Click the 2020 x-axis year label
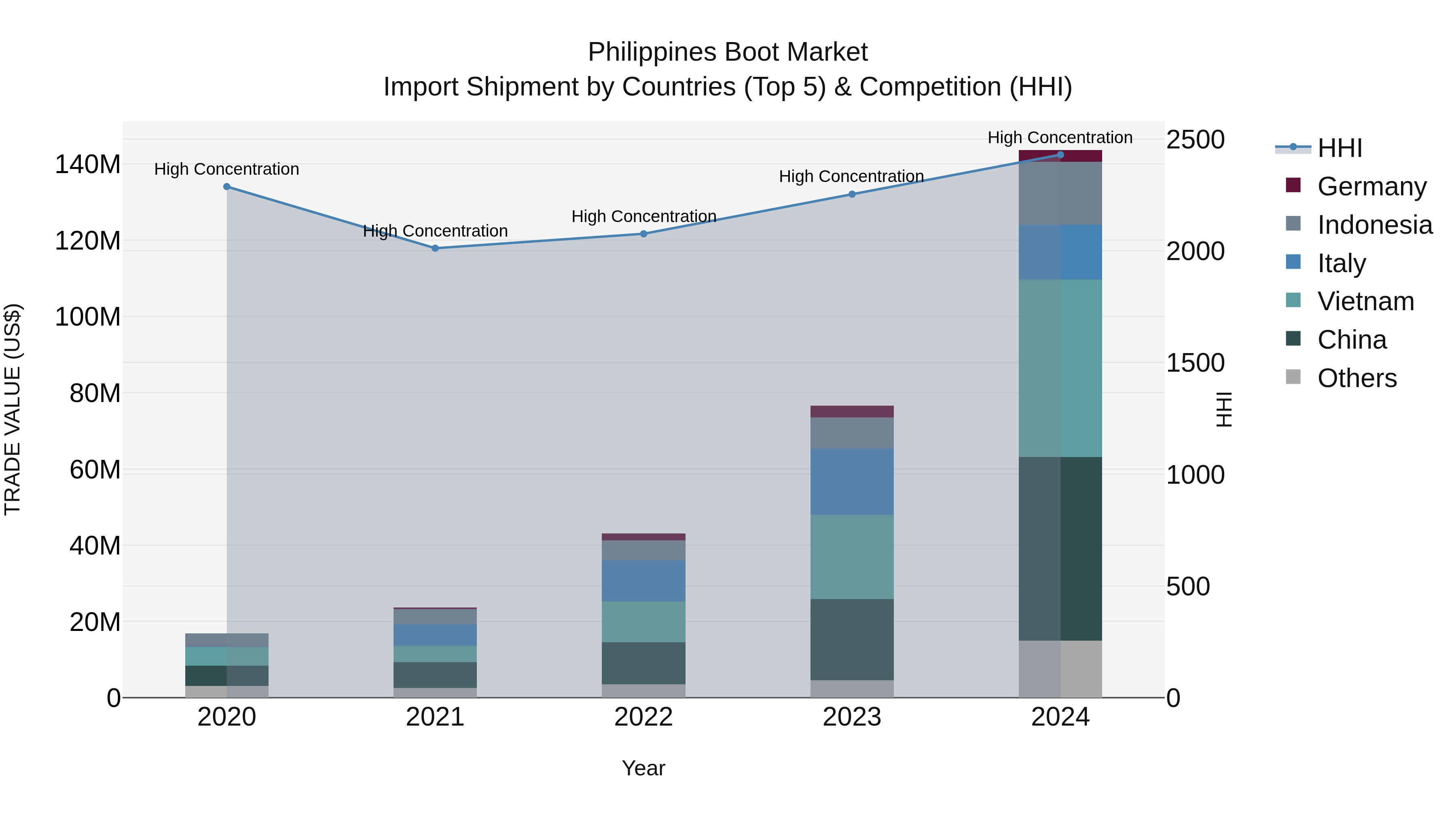Viewport: 1456px width, 819px height. [x=226, y=717]
